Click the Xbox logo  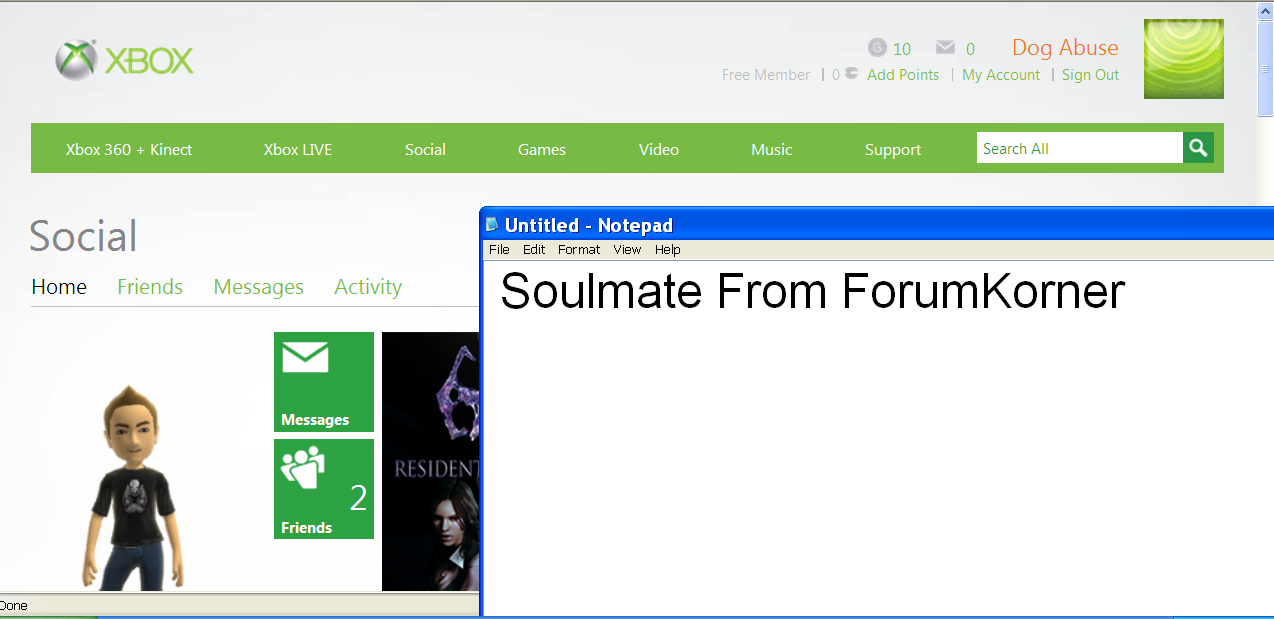pyautogui.click(x=124, y=61)
